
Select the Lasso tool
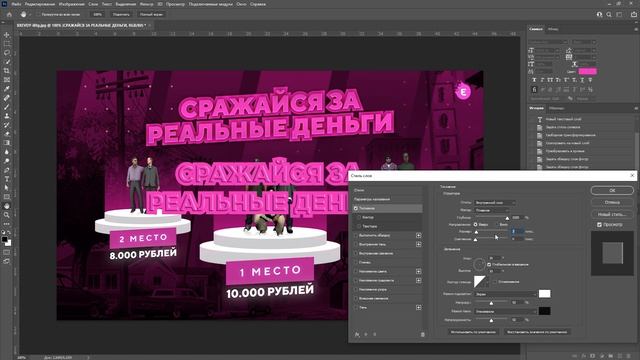point(7,53)
